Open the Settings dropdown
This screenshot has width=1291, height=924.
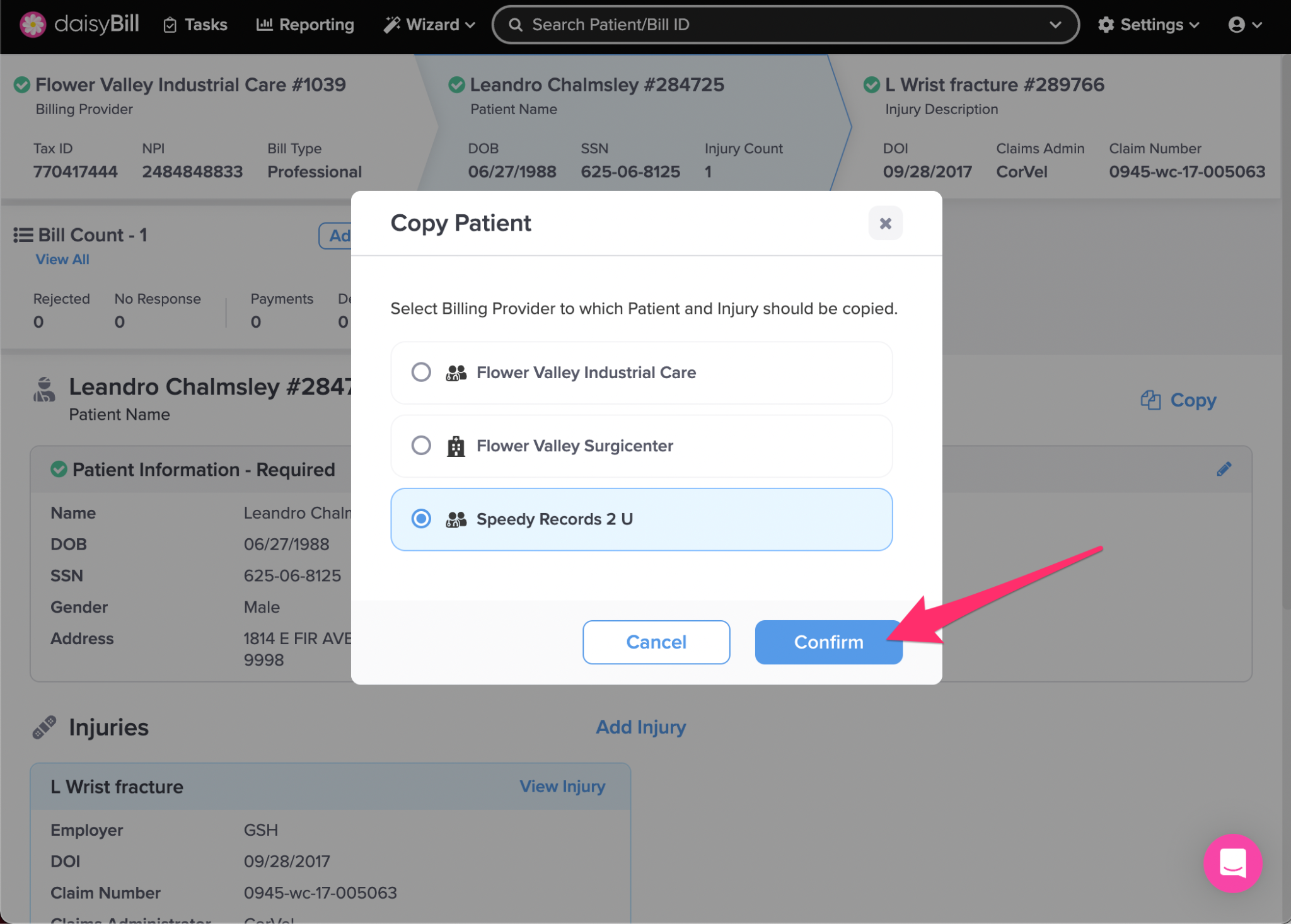pos(1149,25)
